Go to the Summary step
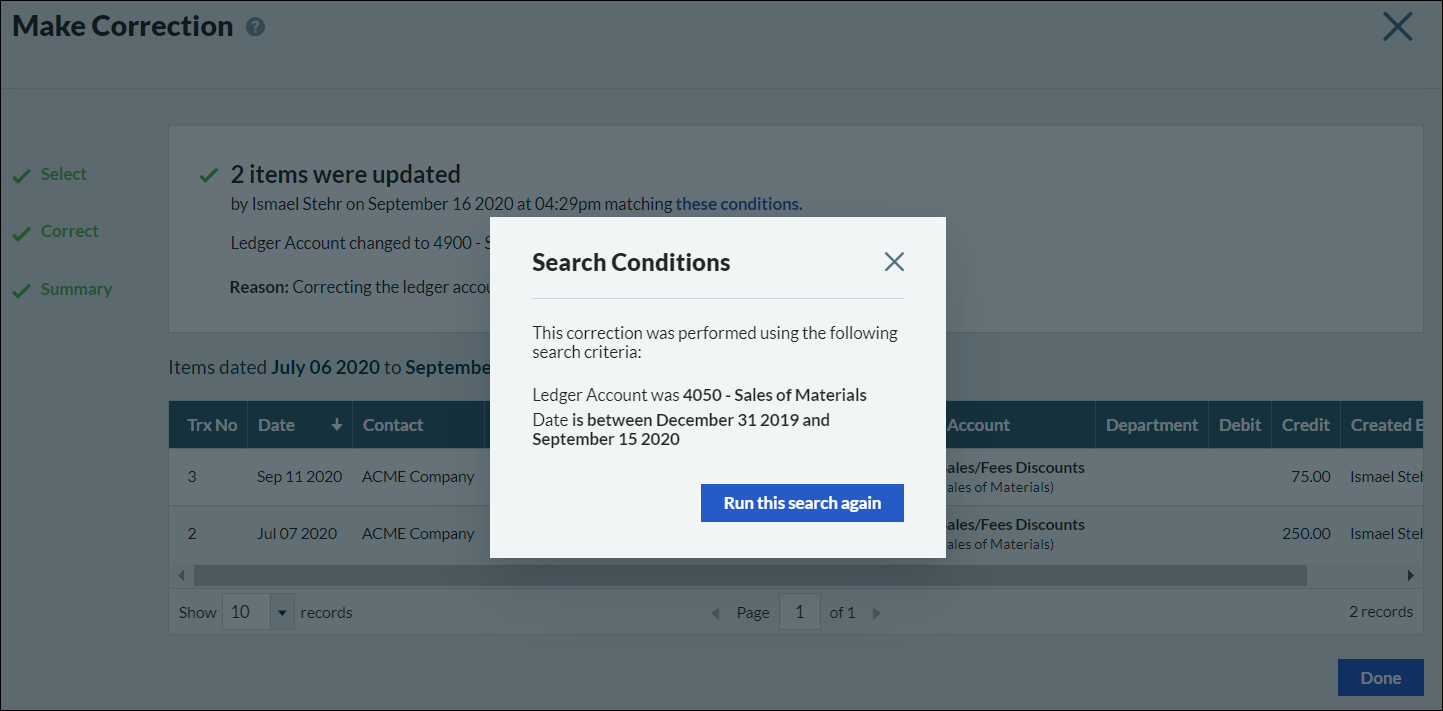This screenshot has width=1443, height=711. click(x=76, y=289)
